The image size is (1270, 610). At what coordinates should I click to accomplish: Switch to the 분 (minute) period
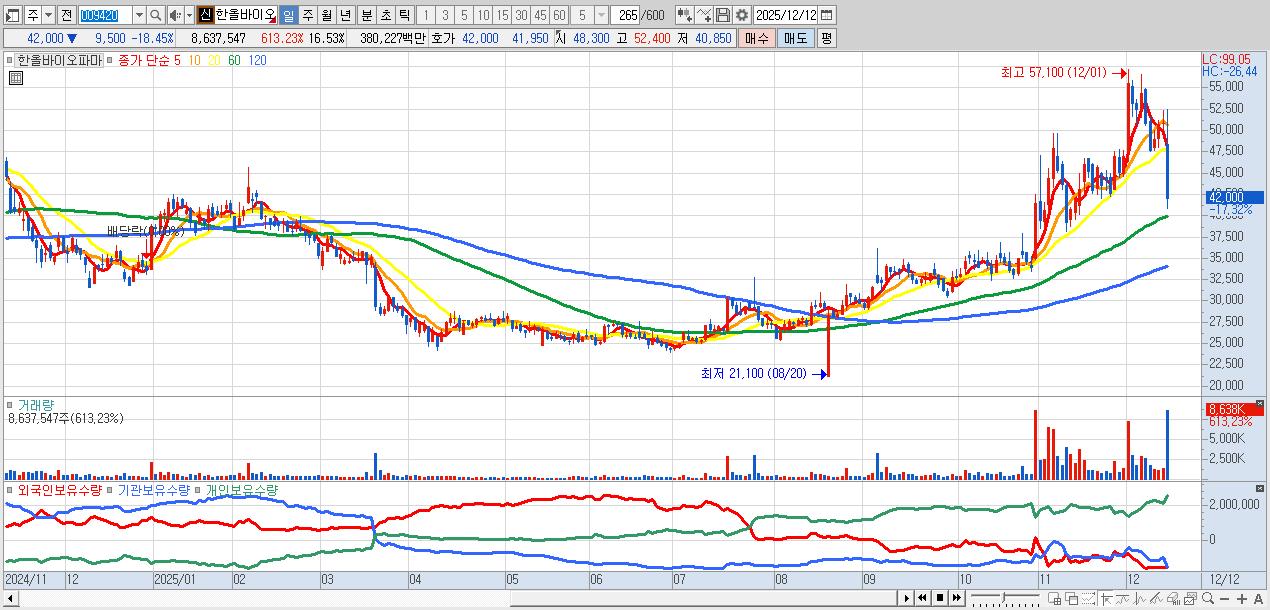coord(366,15)
